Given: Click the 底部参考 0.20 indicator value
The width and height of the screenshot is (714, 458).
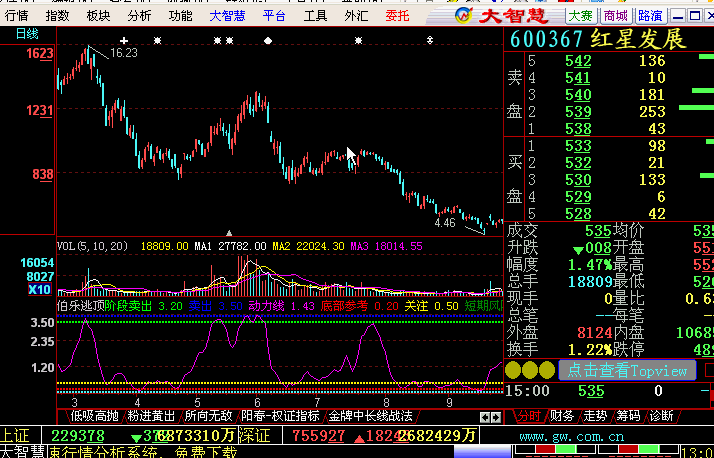Looking at the screenshot, I should 360,306.
